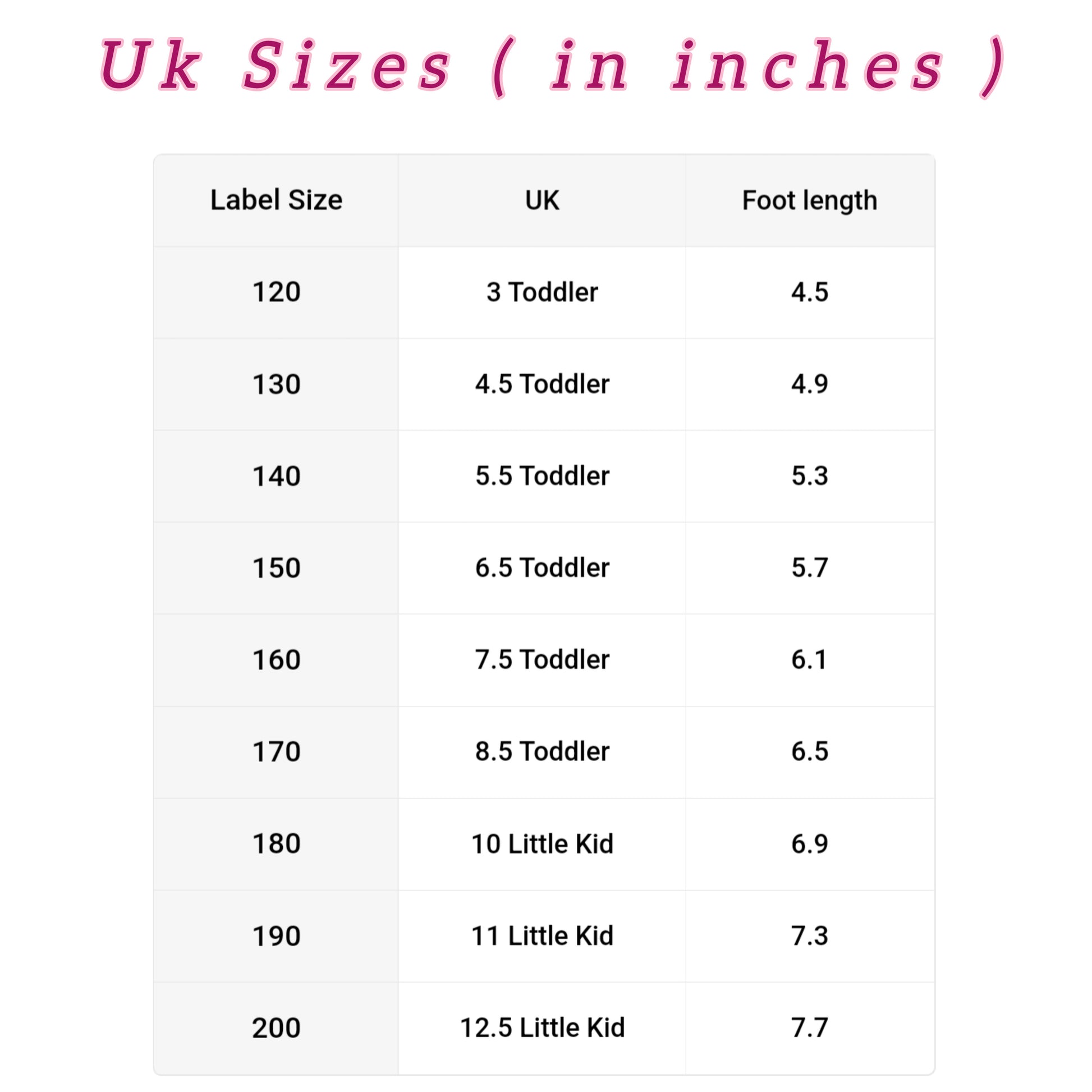Screen dimensions: 1092x1092
Task: Click foot length 5.7 value
Action: coord(810,568)
